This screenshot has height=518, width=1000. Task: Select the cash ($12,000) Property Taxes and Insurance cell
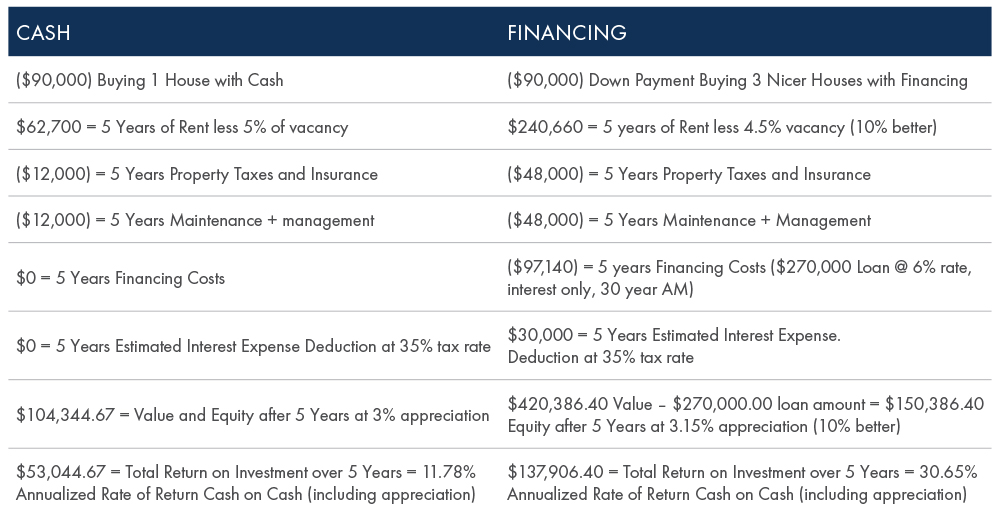point(254,174)
